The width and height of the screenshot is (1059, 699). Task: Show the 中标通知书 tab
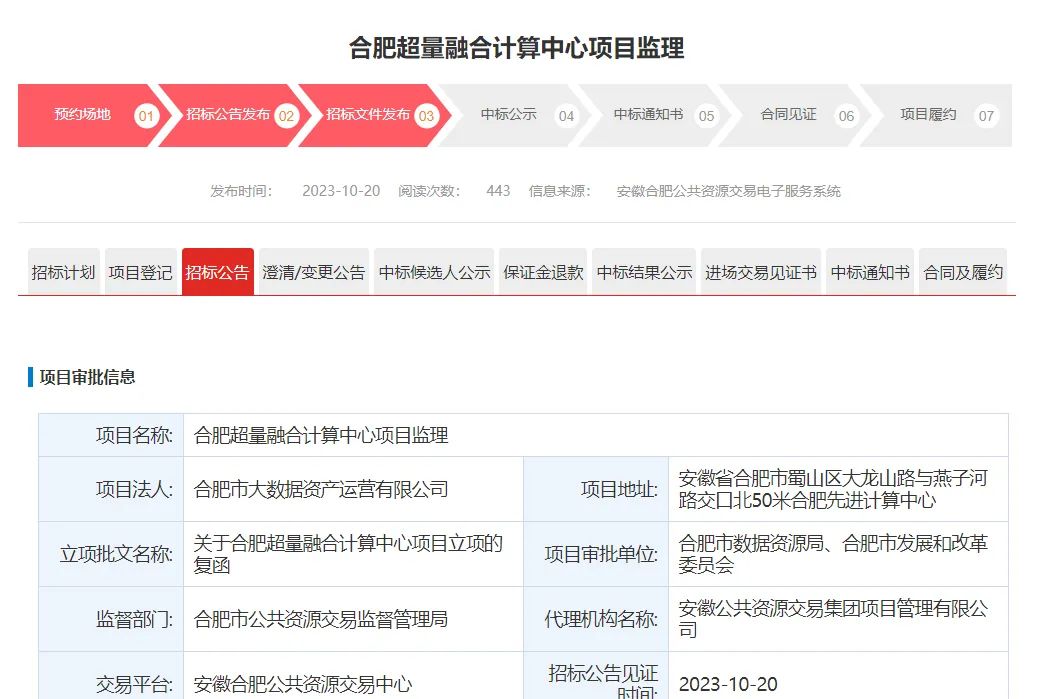point(870,272)
